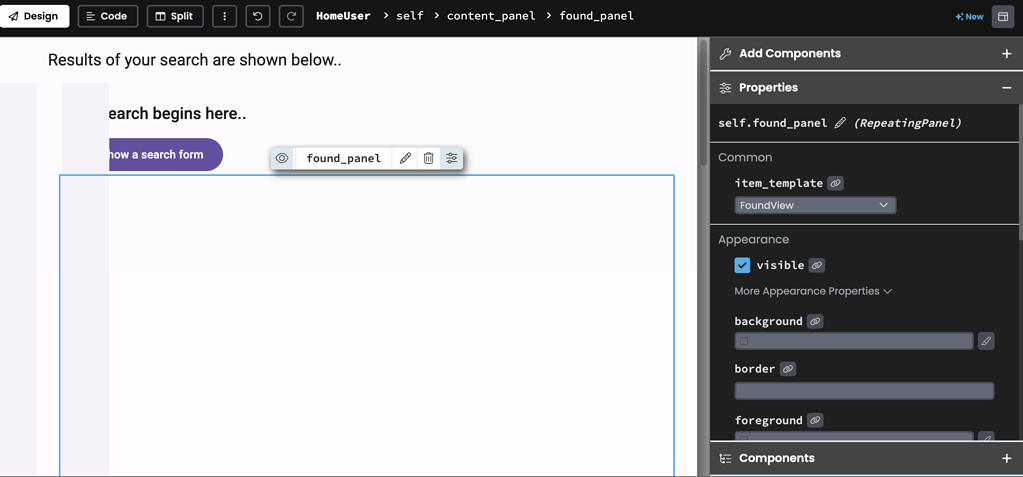Screen dimensions: 1023x477
Task: Click the trash icon to delete found_panel
Action: pyautogui.click(x=428, y=158)
